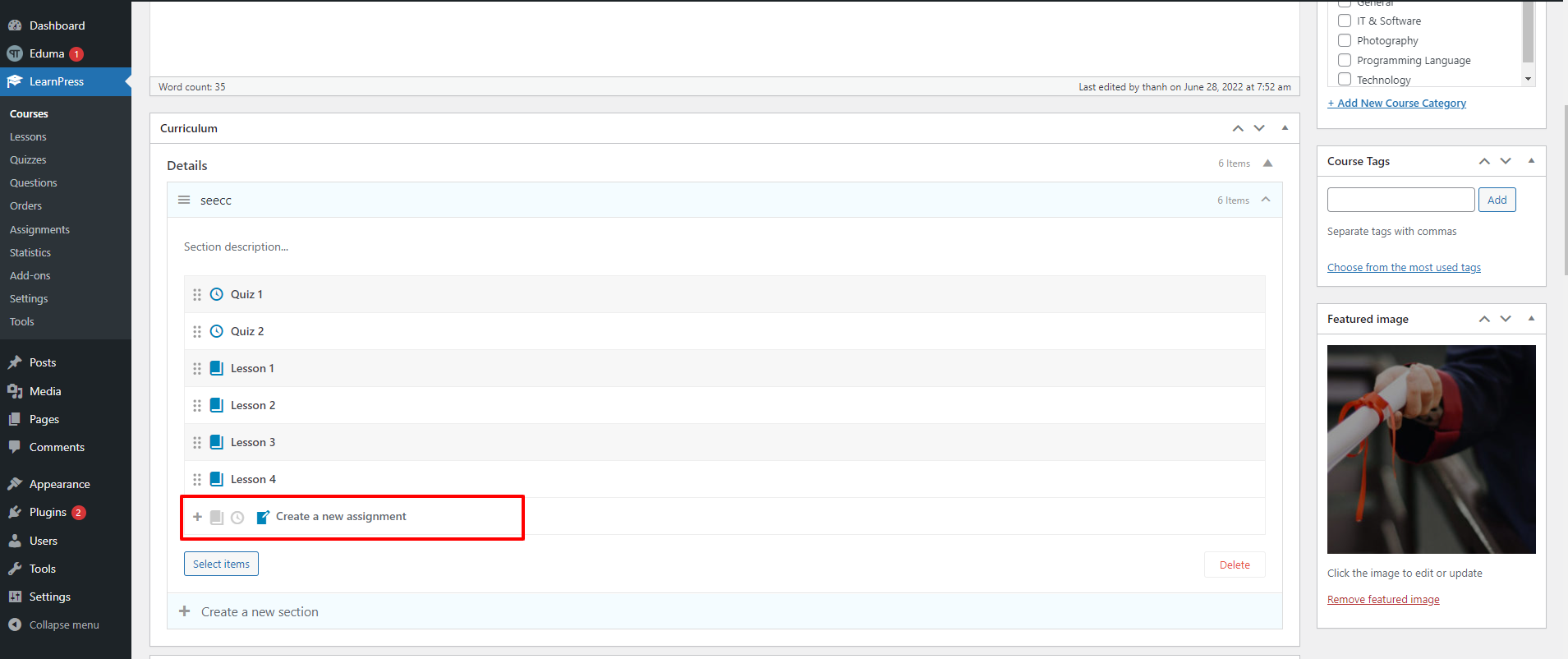Open Quizzes submenu item
1568x659 pixels.
[28, 159]
